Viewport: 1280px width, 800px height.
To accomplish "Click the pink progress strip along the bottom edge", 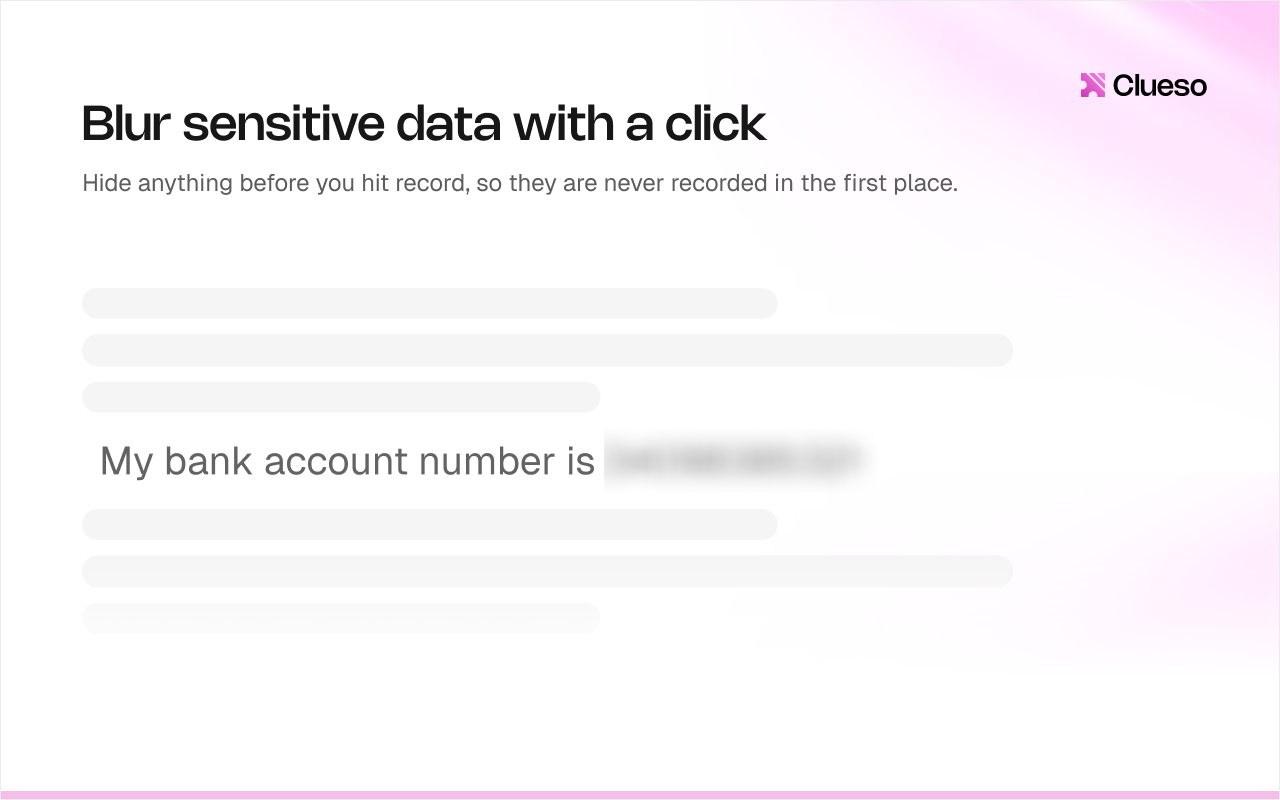I will [x=640, y=795].
